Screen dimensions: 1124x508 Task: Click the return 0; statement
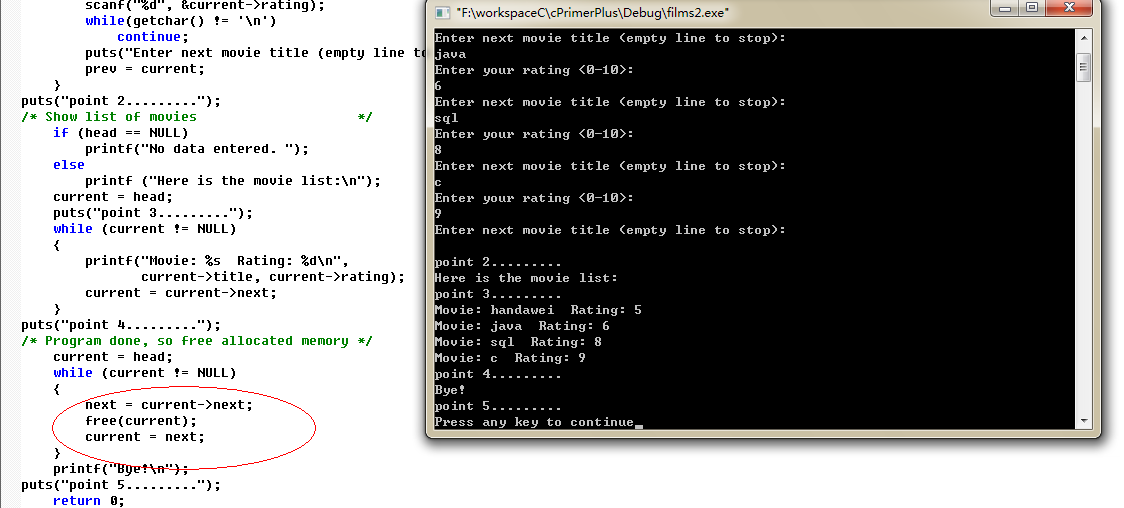[x=89, y=501]
